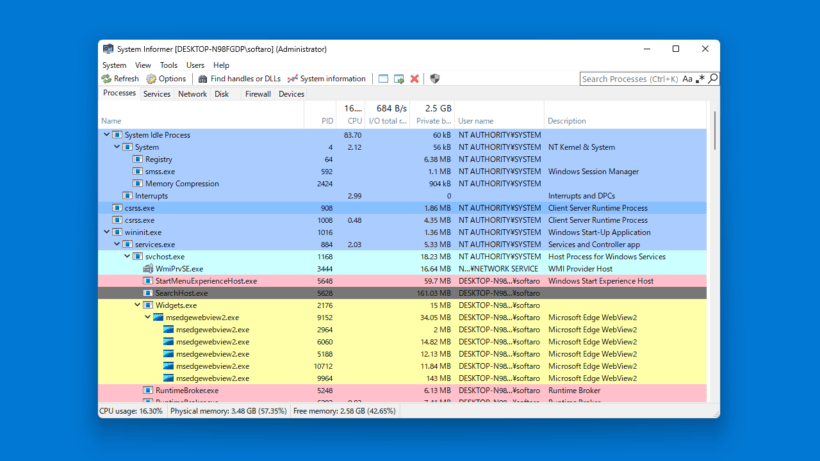820x461 pixels.
Task: Toggle the regex search option
Action: click(700, 79)
